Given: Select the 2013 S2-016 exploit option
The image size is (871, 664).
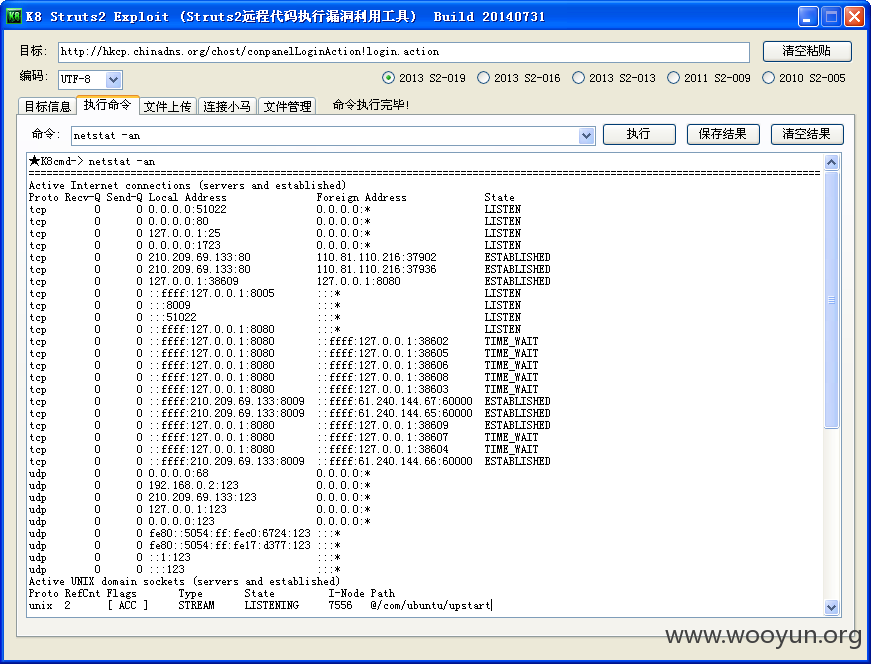Looking at the screenshot, I should pyautogui.click(x=519, y=78).
